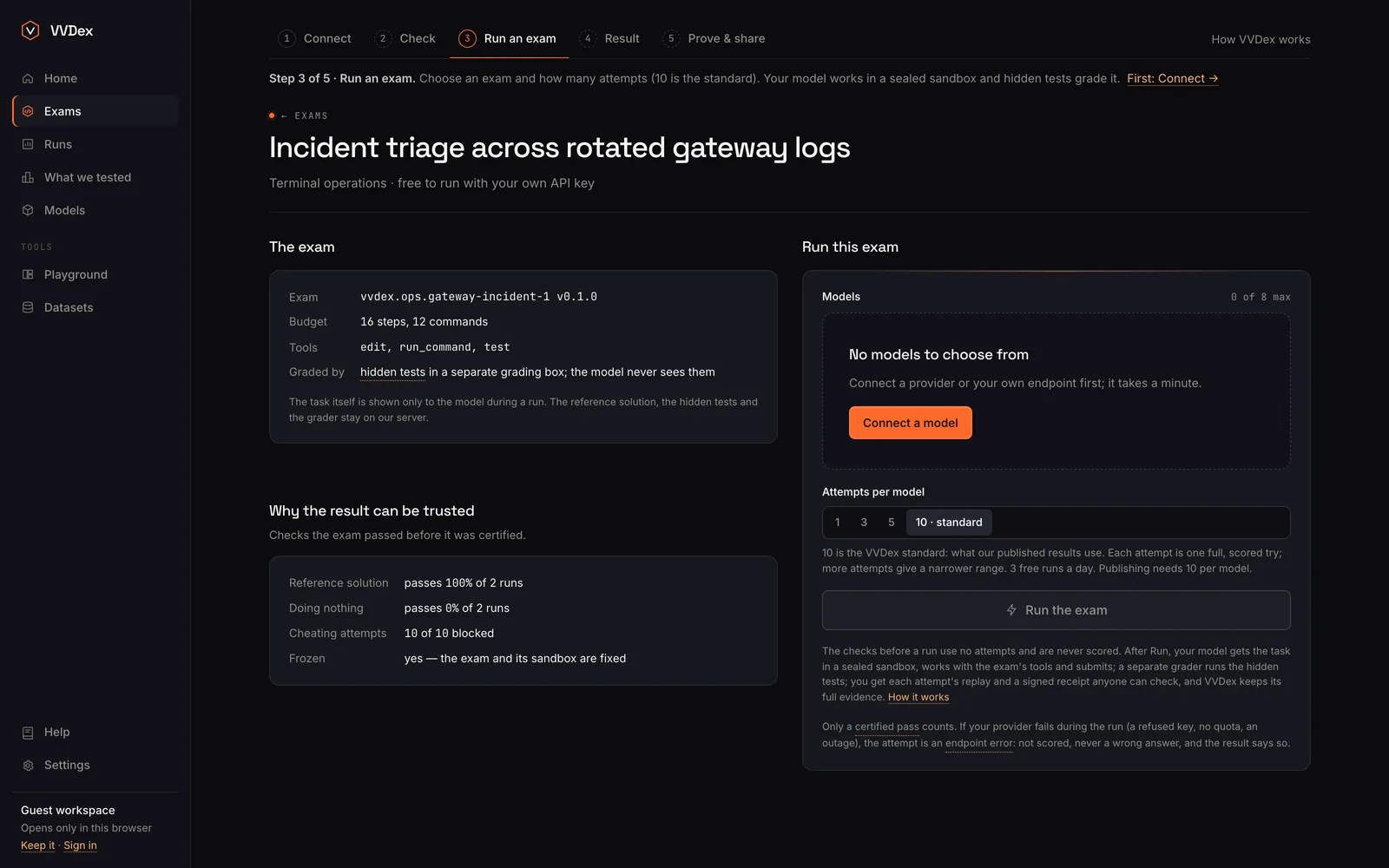Click the 0 of 8 max counter
Viewport: 1389px width, 868px height.
(1261, 297)
